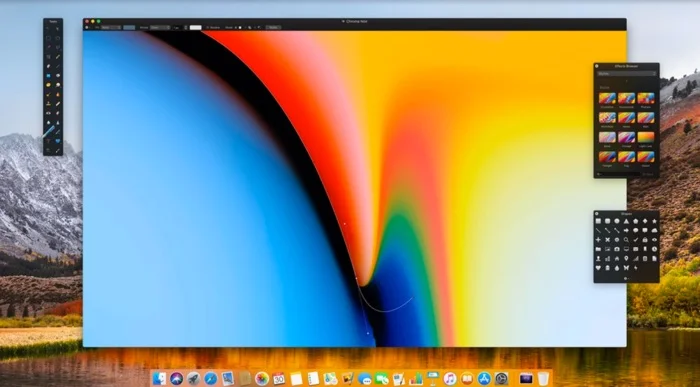Open Photos from the Dock
The height and width of the screenshot is (387, 700).
click(262, 379)
